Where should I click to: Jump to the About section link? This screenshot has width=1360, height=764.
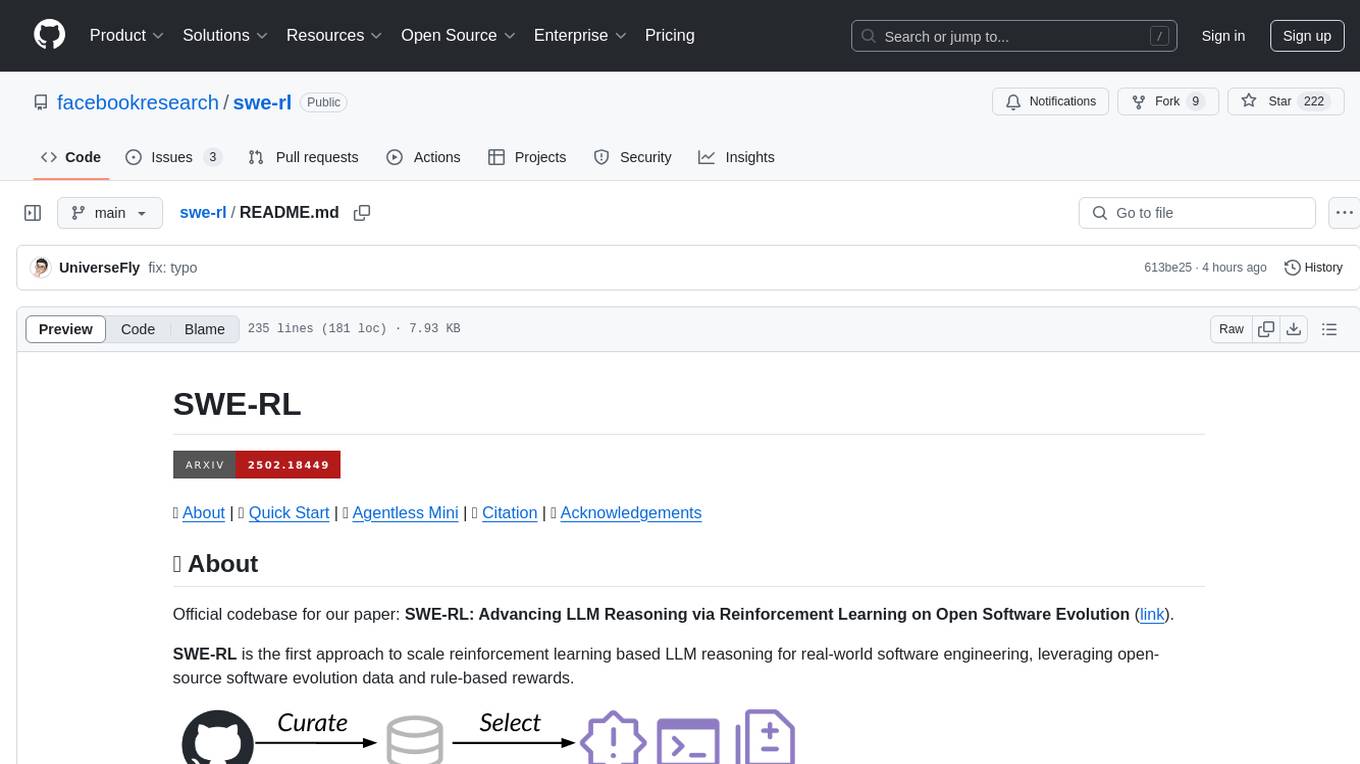pyautogui.click(x=203, y=512)
